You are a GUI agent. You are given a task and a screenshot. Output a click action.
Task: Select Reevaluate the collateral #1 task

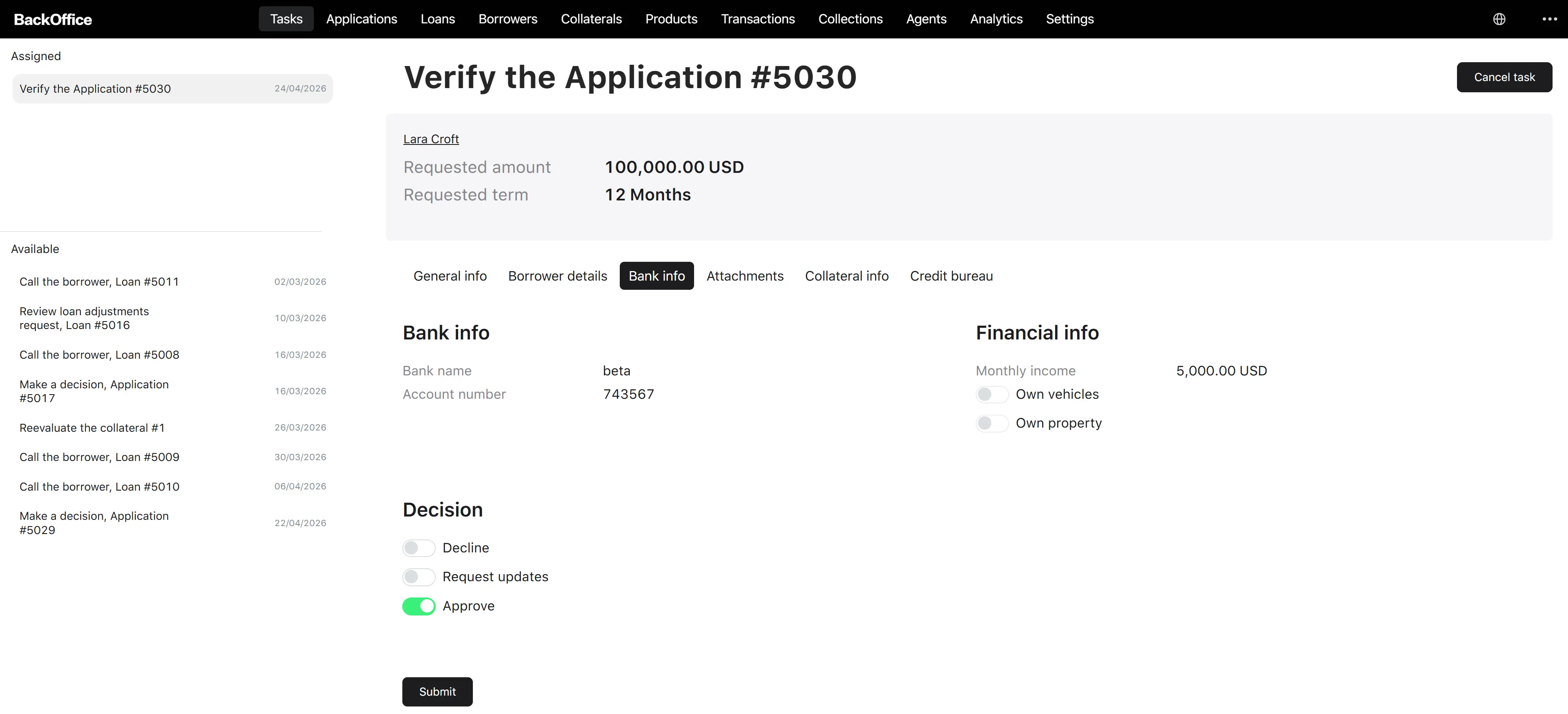click(x=172, y=428)
